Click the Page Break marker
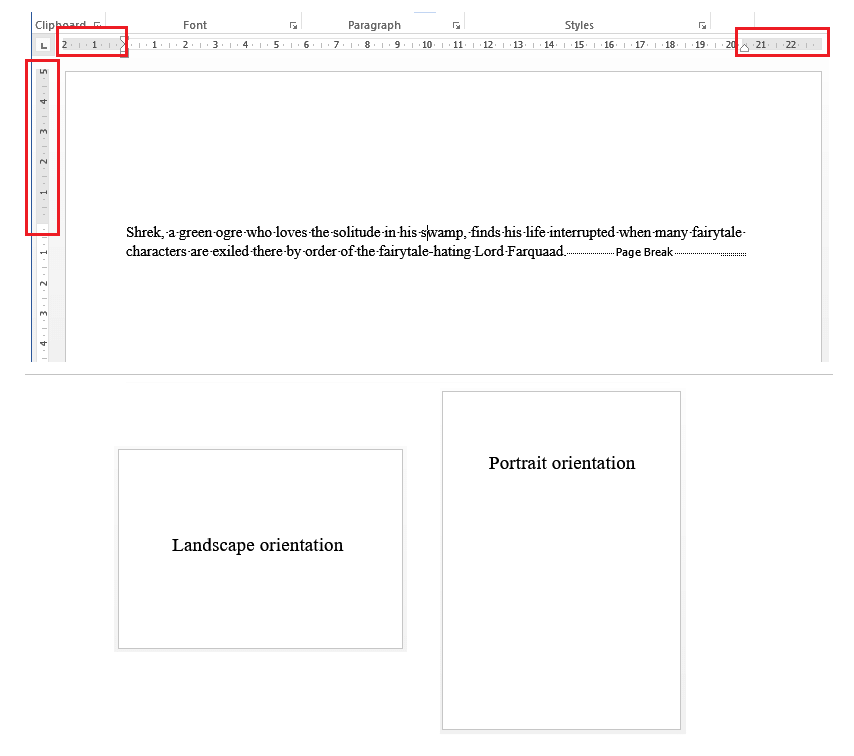 tap(643, 251)
